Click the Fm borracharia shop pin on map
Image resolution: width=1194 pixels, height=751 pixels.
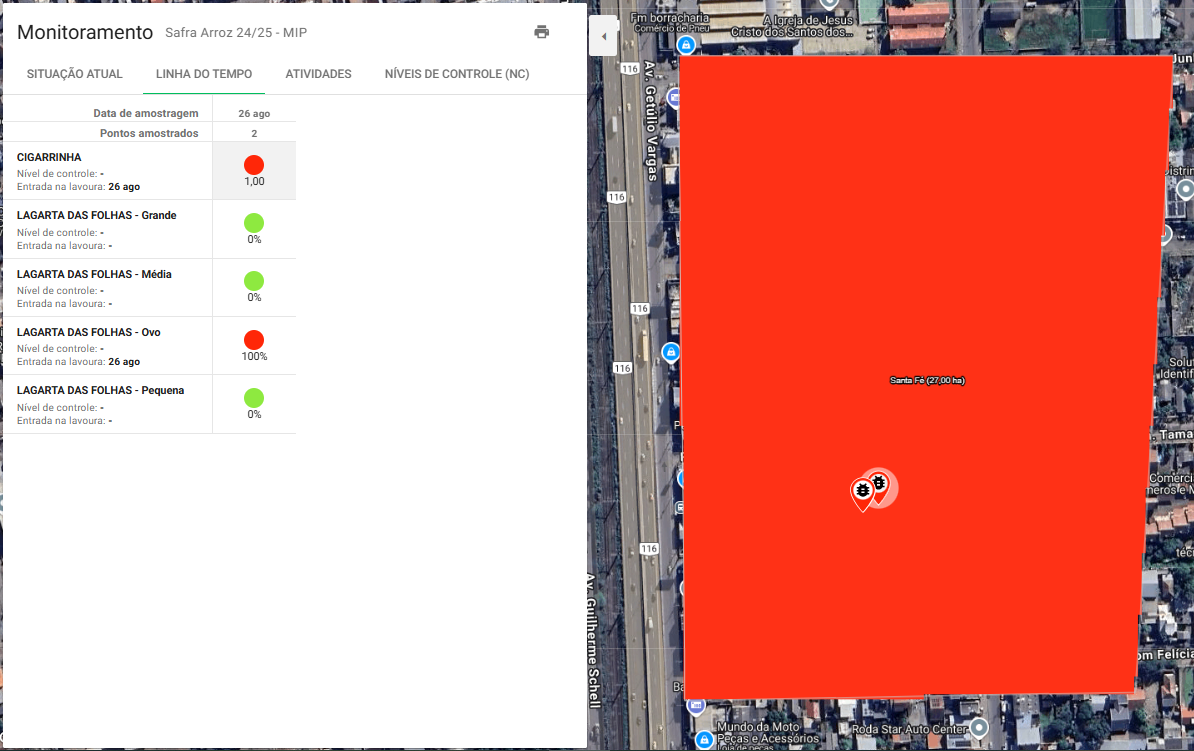[x=686, y=45]
